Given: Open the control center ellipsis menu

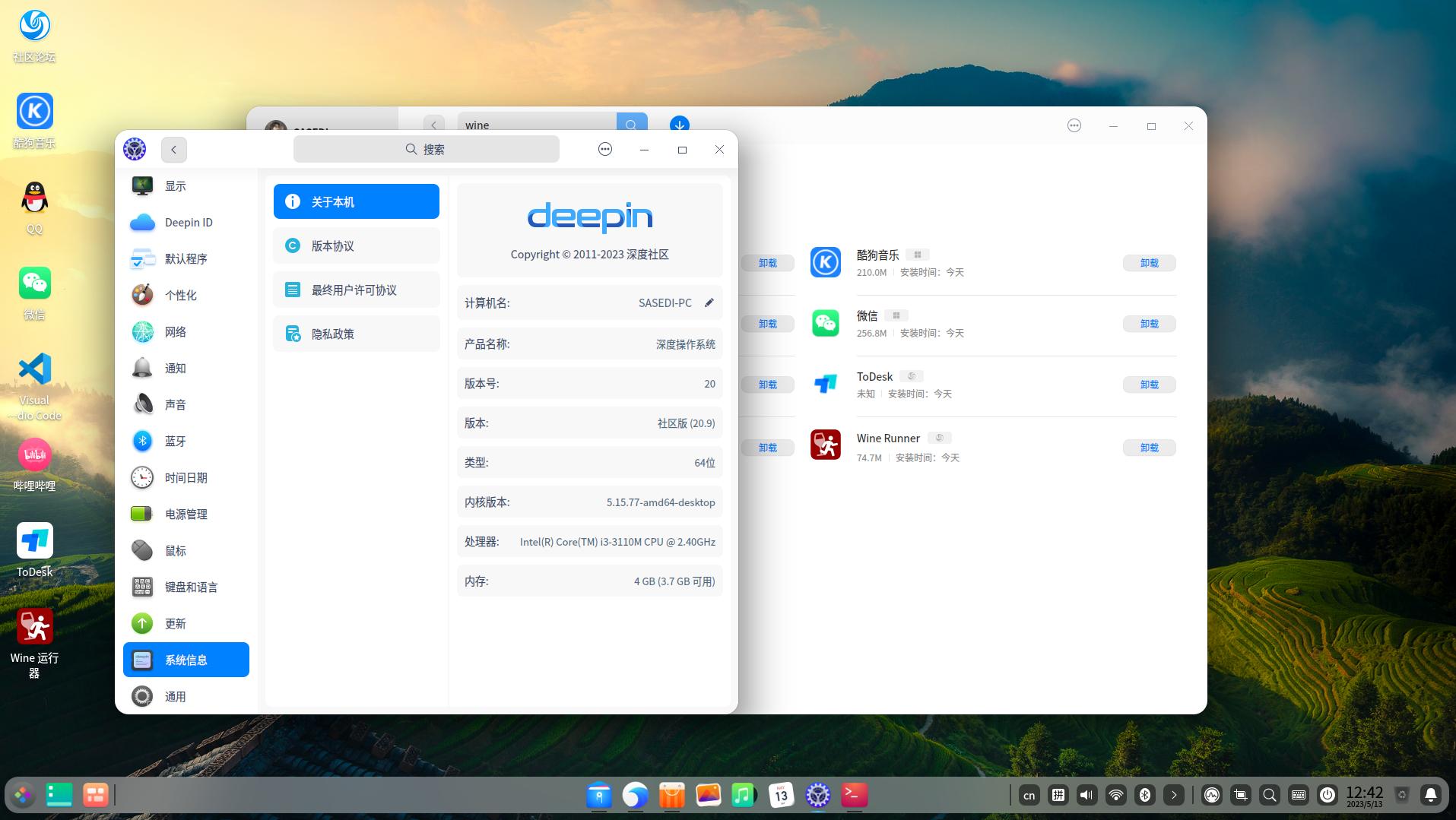Looking at the screenshot, I should click(604, 149).
